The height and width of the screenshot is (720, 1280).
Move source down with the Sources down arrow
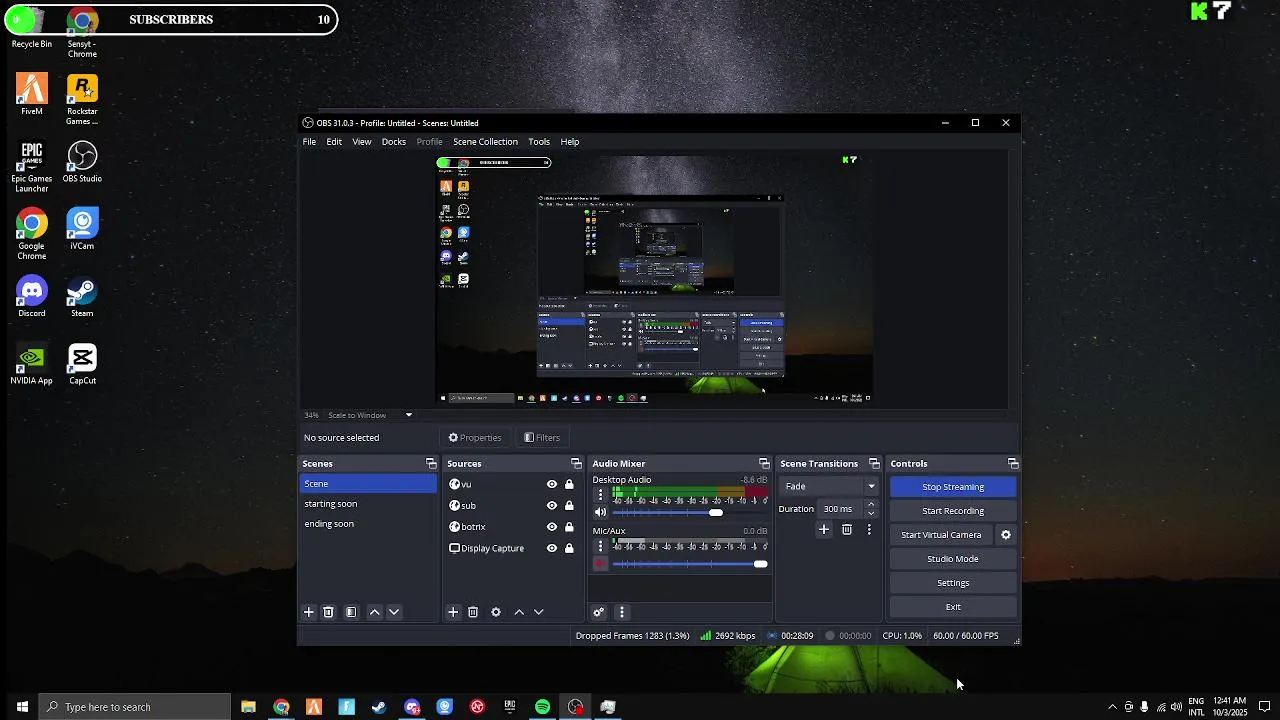[x=539, y=612]
